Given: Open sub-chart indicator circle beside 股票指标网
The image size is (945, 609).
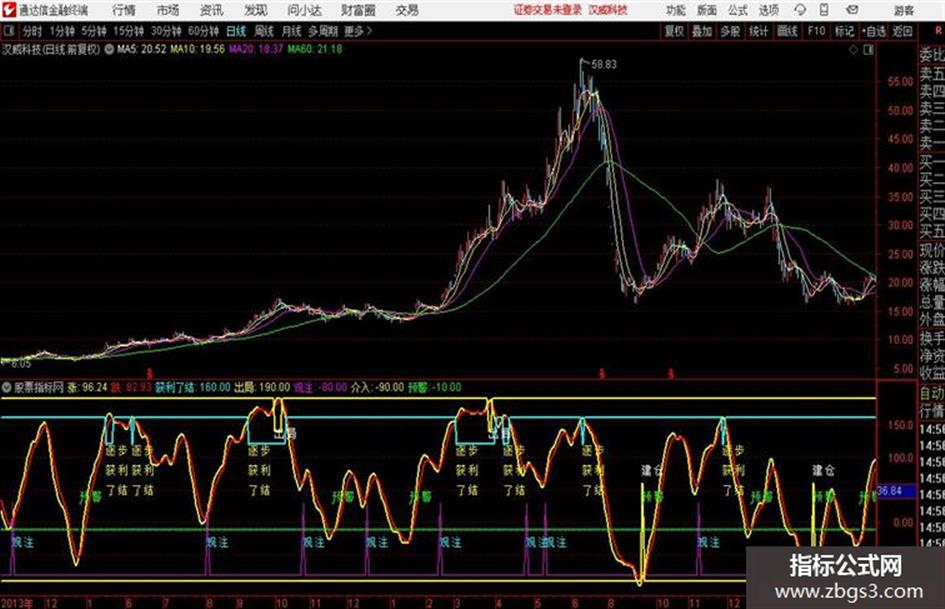Looking at the screenshot, I should click(x=7, y=387).
